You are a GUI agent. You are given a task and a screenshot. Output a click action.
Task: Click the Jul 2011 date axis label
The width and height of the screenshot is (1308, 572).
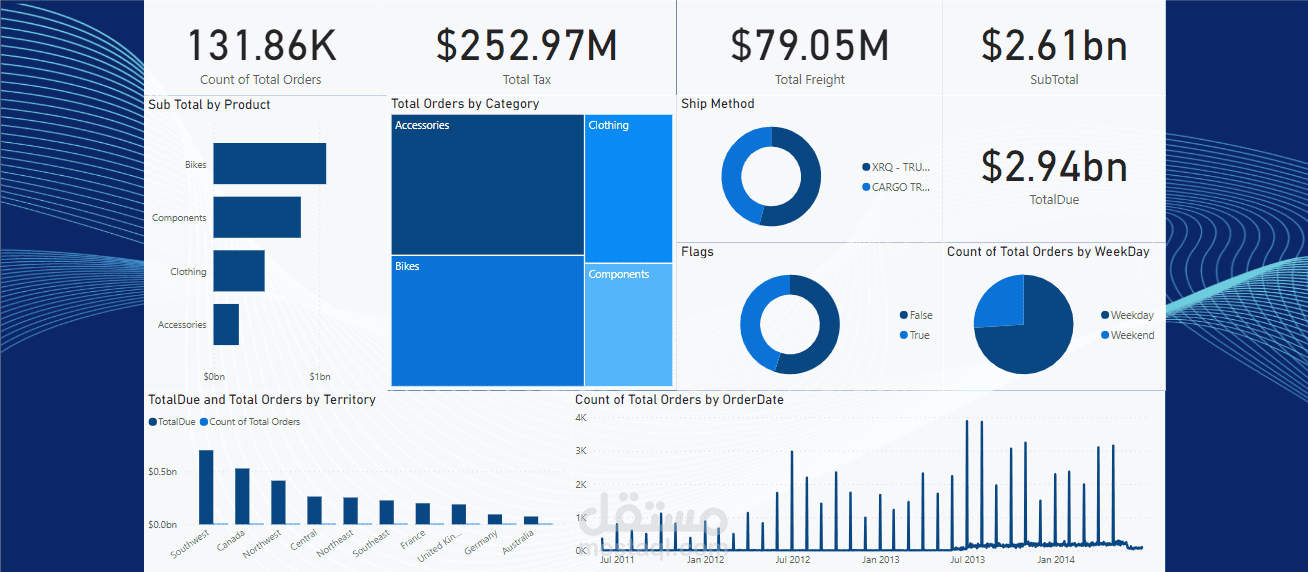click(x=616, y=560)
